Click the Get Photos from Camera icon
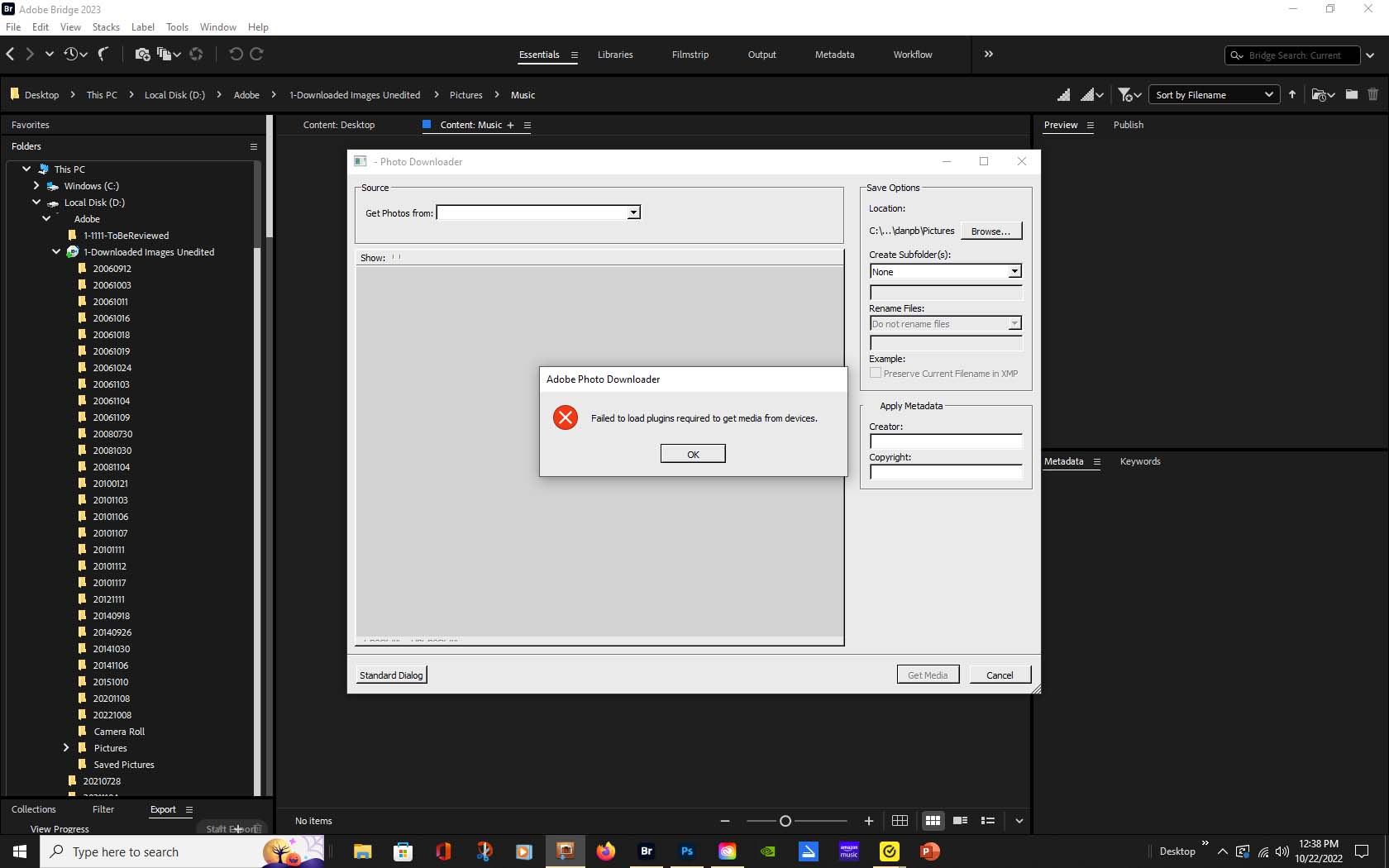This screenshot has height=868, width=1389. (x=142, y=55)
